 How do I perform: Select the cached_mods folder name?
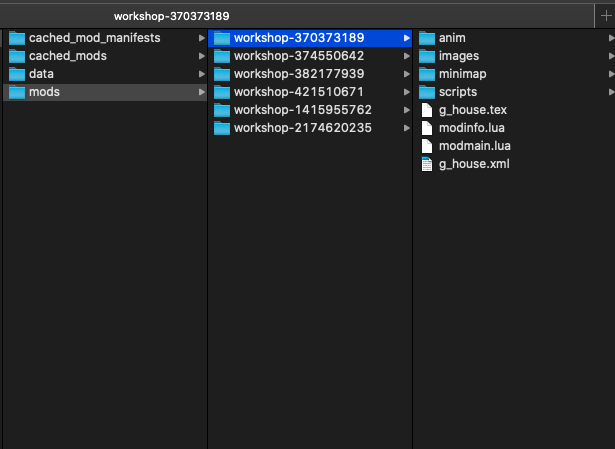68,56
